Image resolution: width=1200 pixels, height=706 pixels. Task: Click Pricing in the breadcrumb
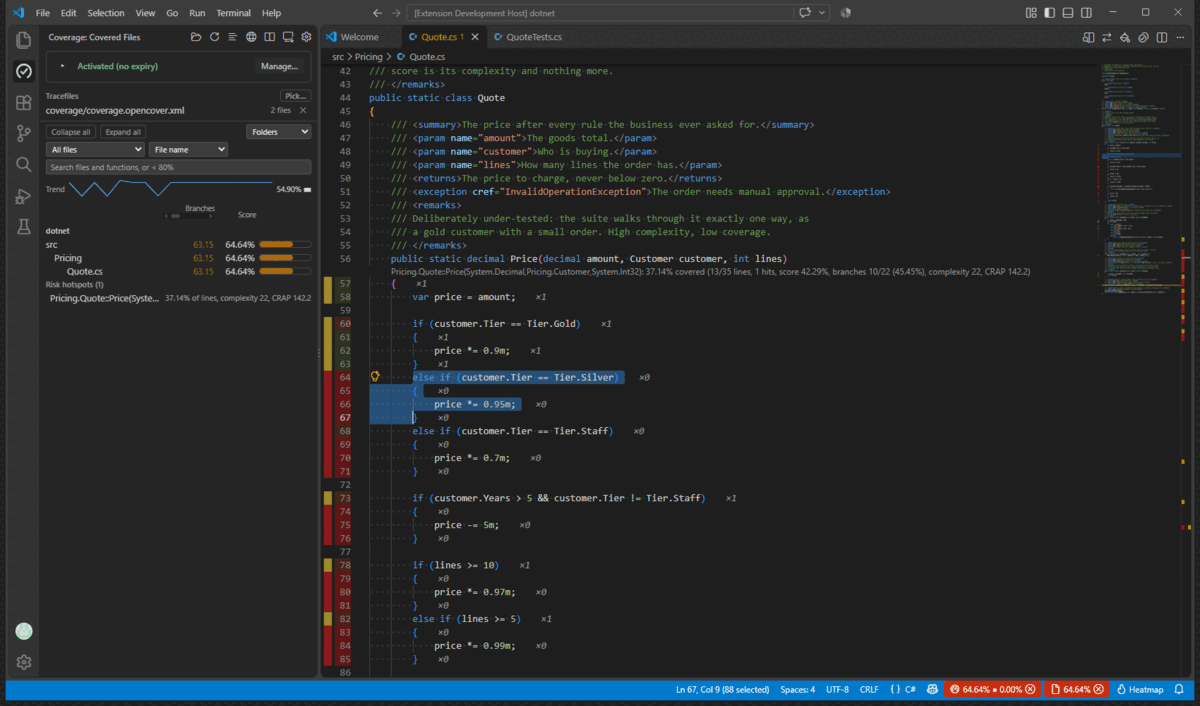pos(369,57)
